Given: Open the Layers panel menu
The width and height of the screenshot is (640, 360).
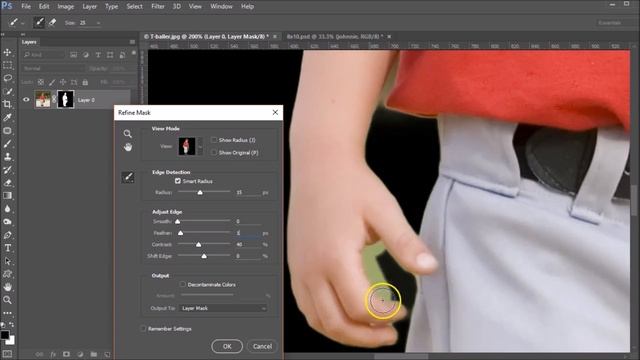Looking at the screenshot, I should click(x=132, y=42).
